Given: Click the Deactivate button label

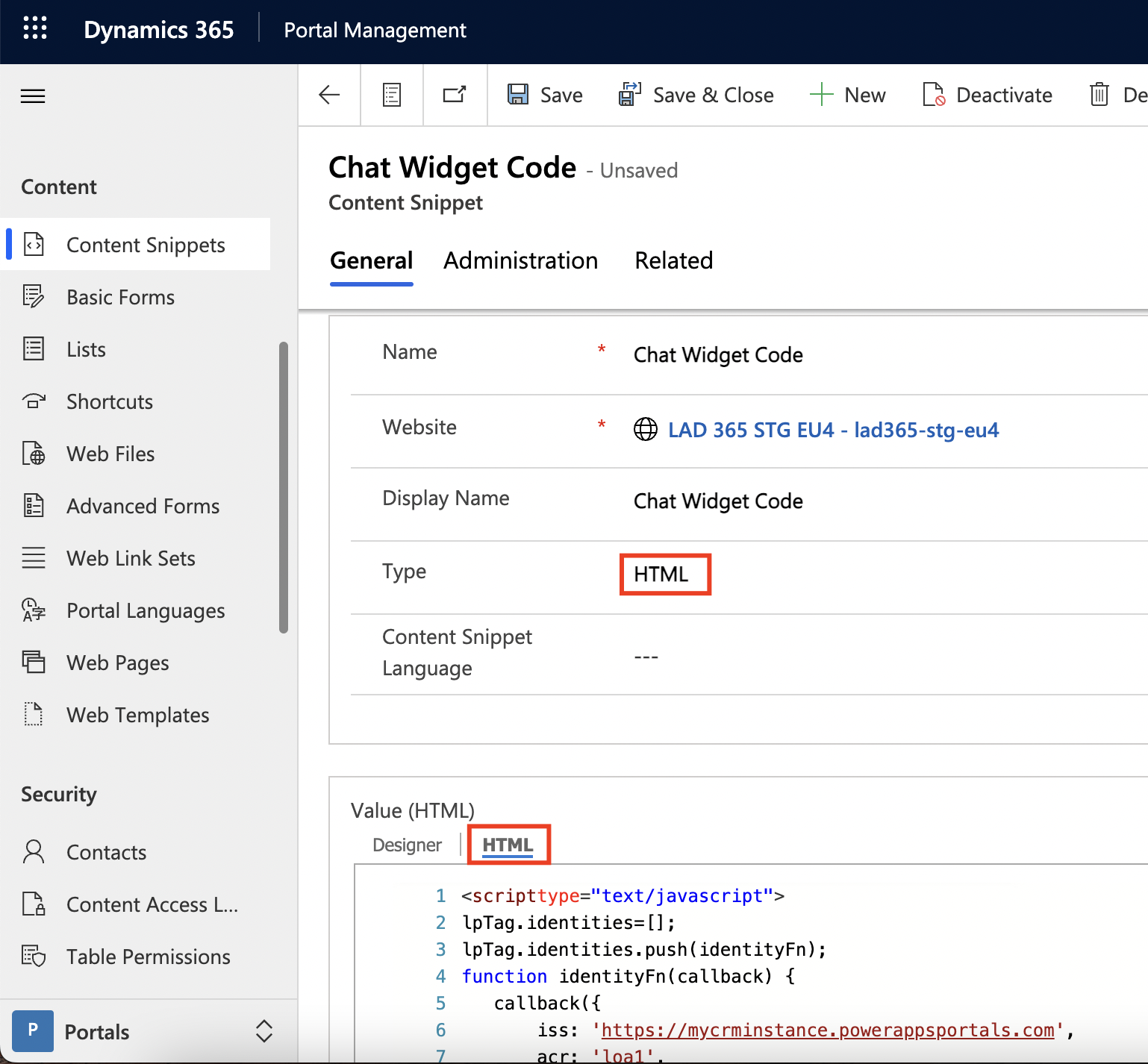Looking at the screenshot, I should 1004,95.
